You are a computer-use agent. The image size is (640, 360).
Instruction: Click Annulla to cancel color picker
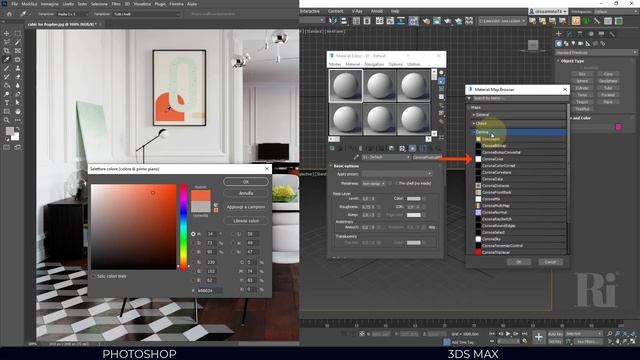tap(246, 193)
